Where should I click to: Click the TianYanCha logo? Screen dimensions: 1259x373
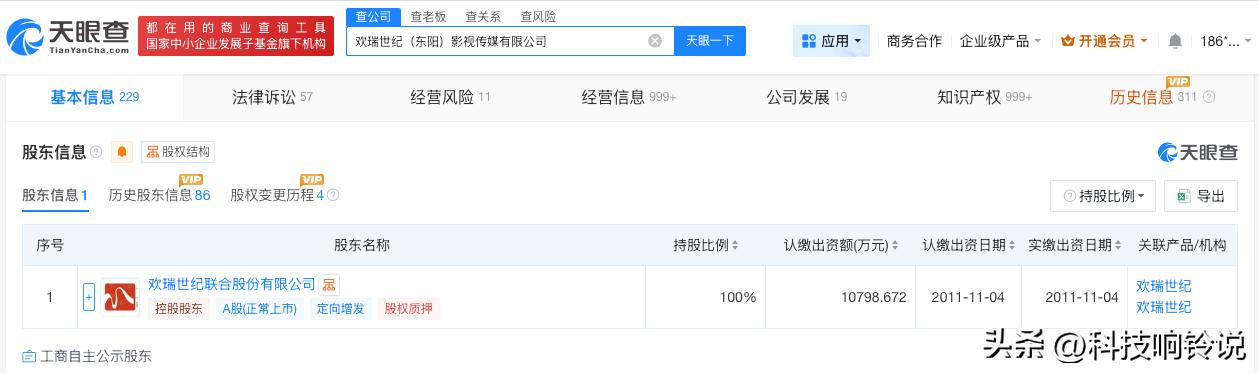tap(68, 37)
